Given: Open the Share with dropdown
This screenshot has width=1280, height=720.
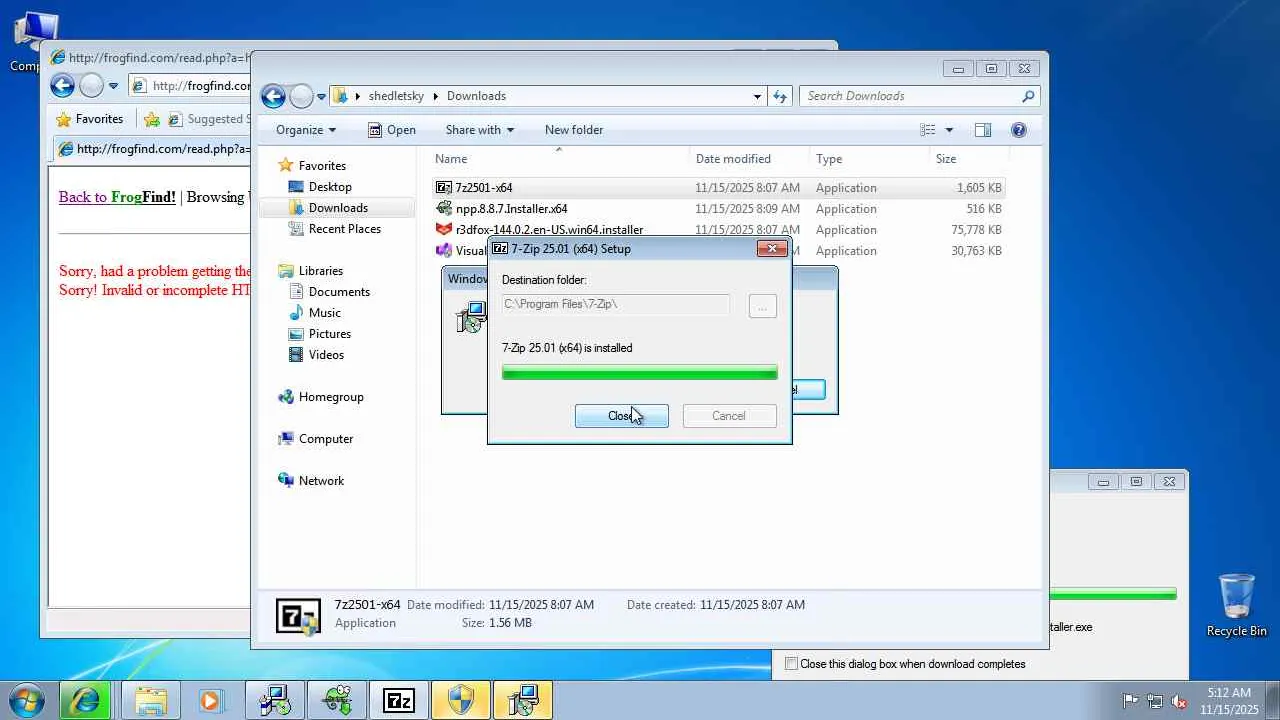Looking at the screenshot, I should pyautogui.click(x=479, y=130).
